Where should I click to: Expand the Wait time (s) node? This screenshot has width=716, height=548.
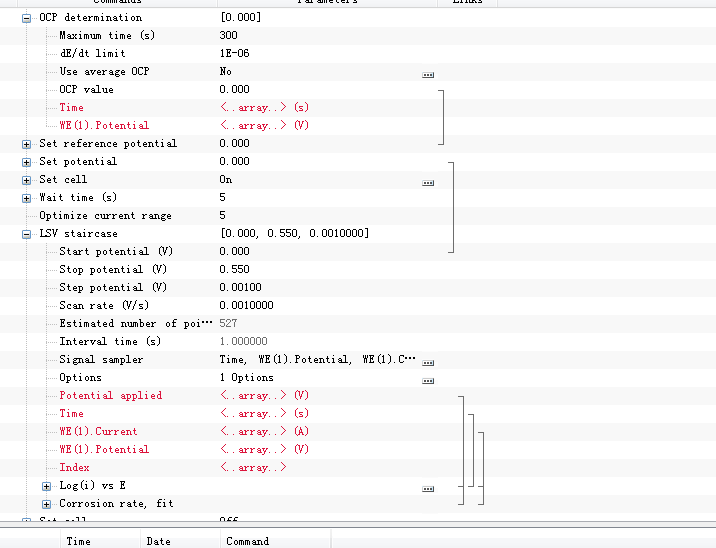pos(26,198)
